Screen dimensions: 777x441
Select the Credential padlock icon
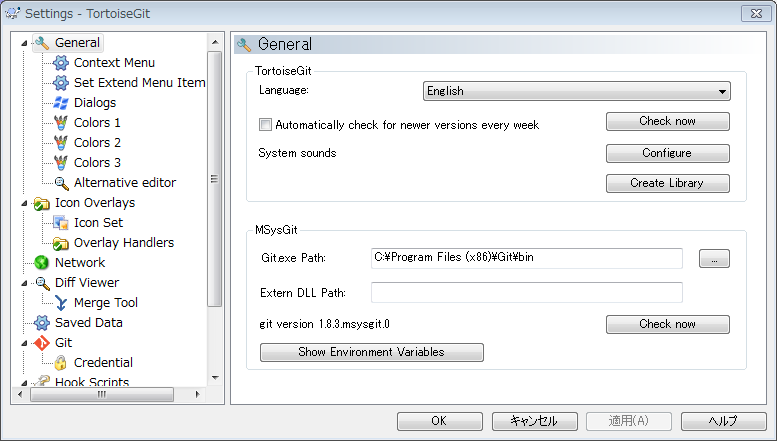click(60, 363)
